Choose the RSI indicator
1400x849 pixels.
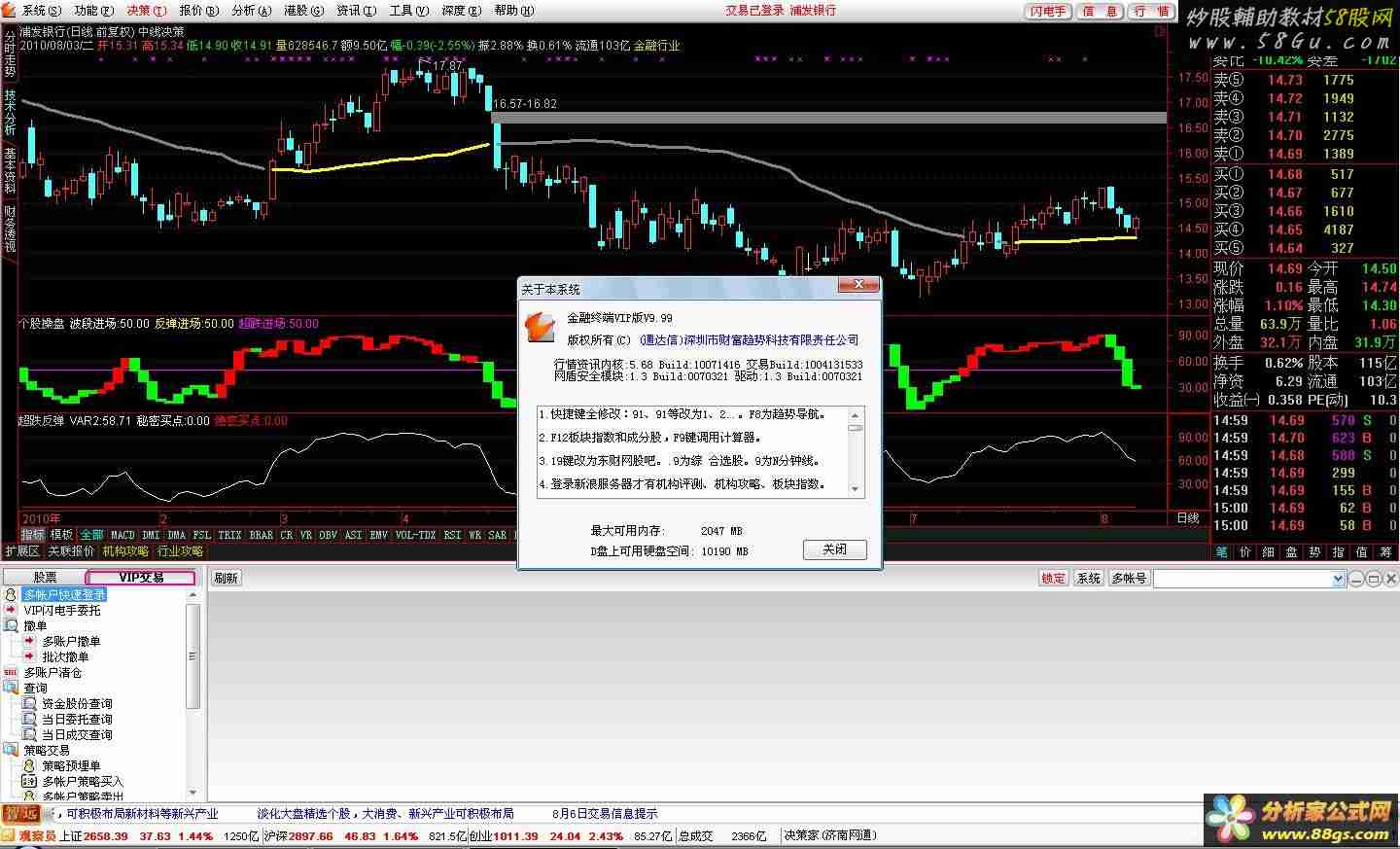[x=452, y=535]
